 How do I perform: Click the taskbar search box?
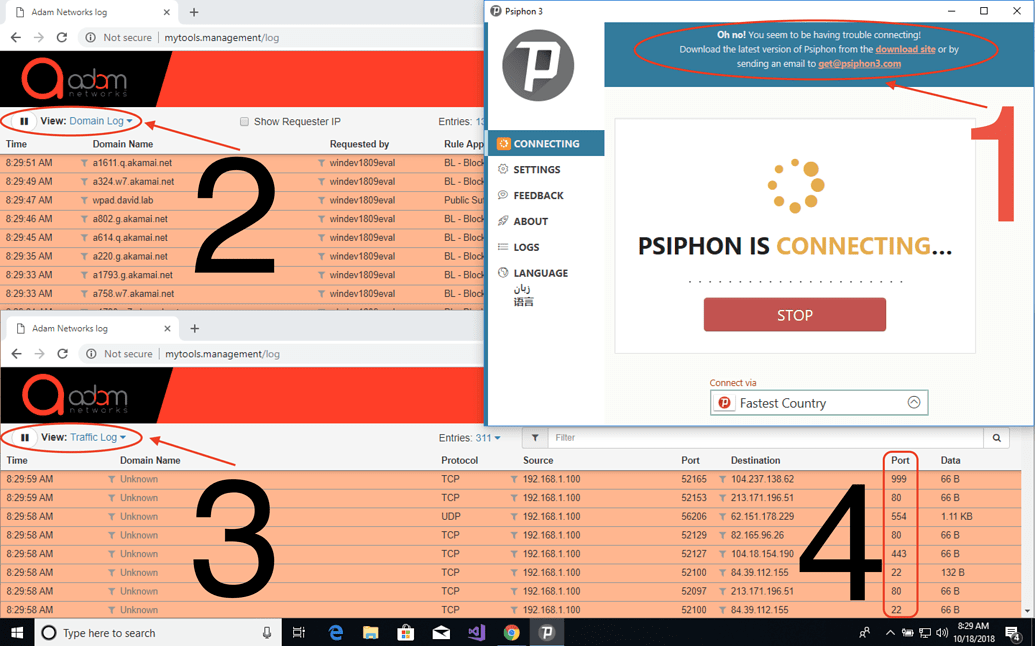158,633
